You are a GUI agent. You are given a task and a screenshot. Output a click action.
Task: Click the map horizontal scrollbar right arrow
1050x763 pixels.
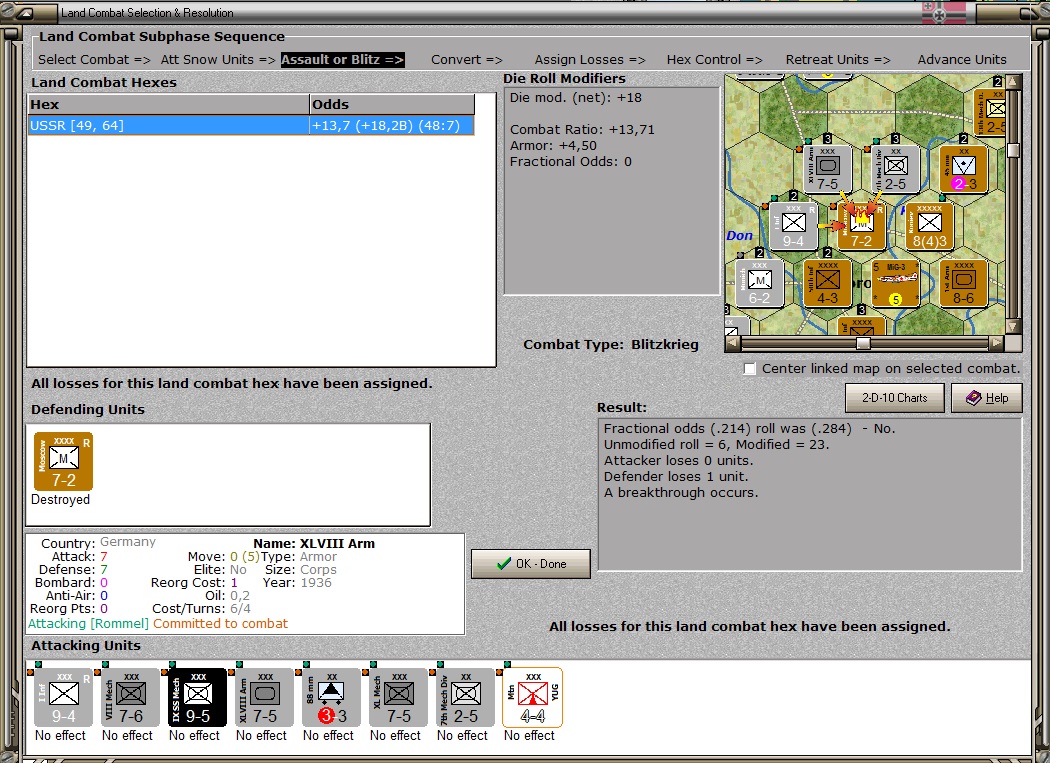pos(997,343)
